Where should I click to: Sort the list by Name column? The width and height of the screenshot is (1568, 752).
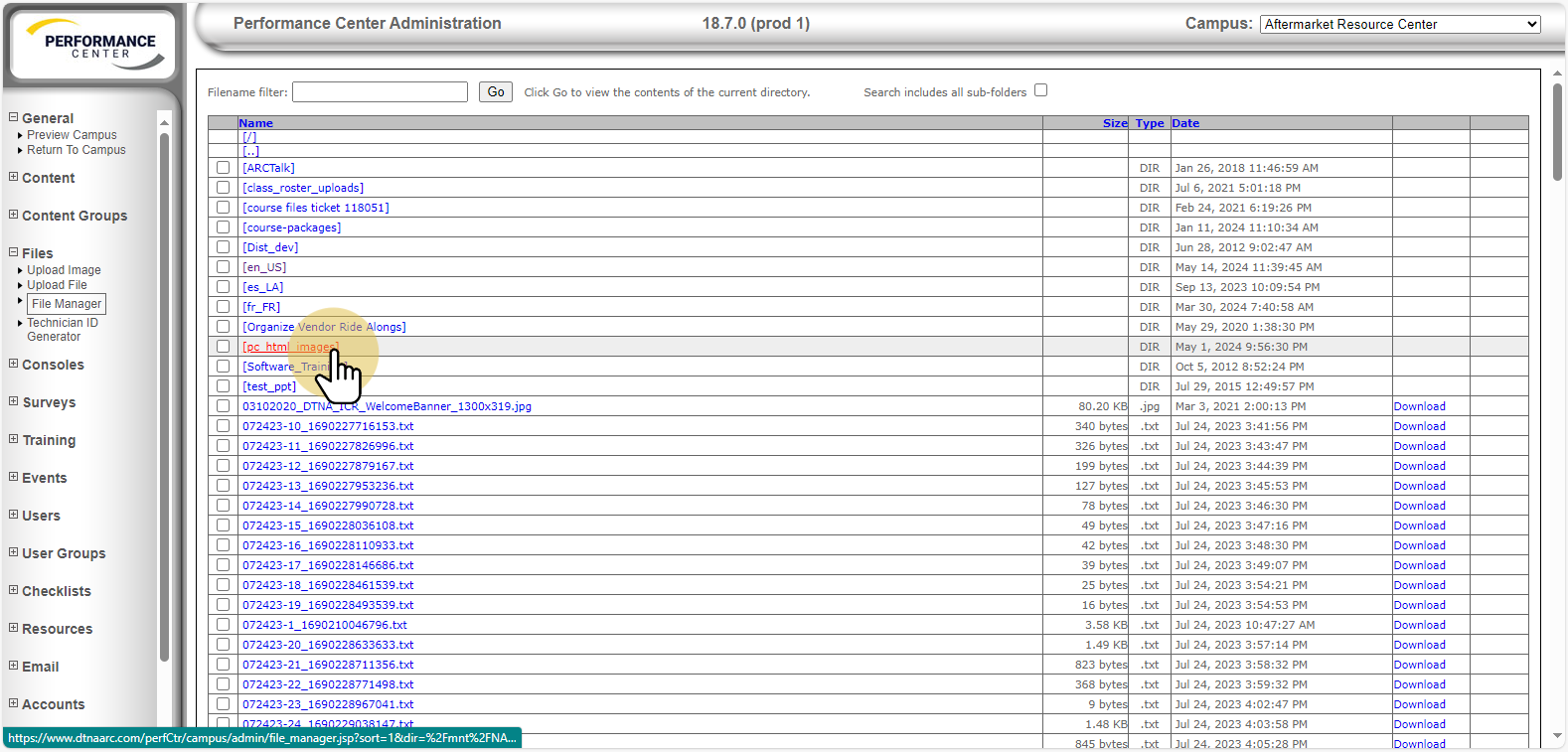click(x=255, y=123)
